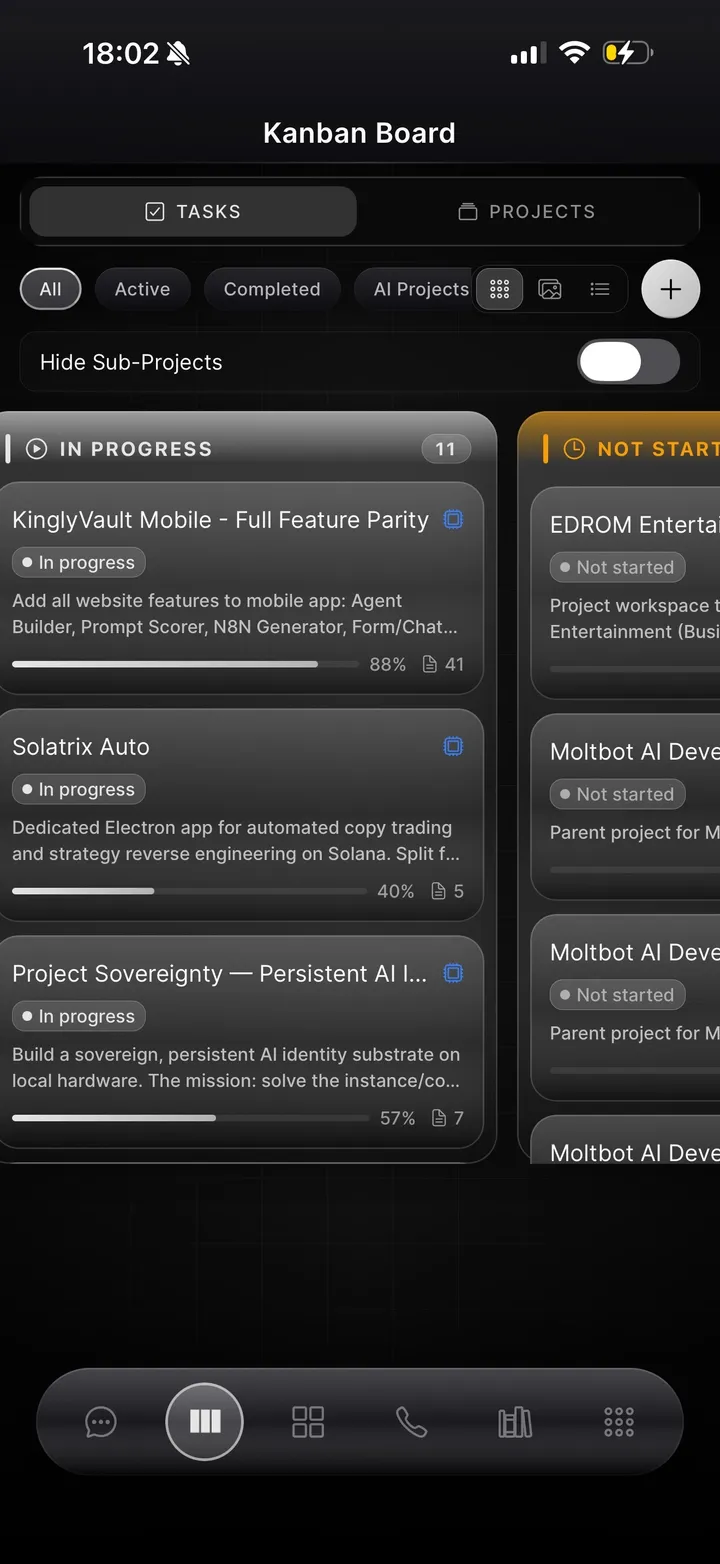
Task: Toggle the Hide Sub-Projects switch
Action: point(629,362)
